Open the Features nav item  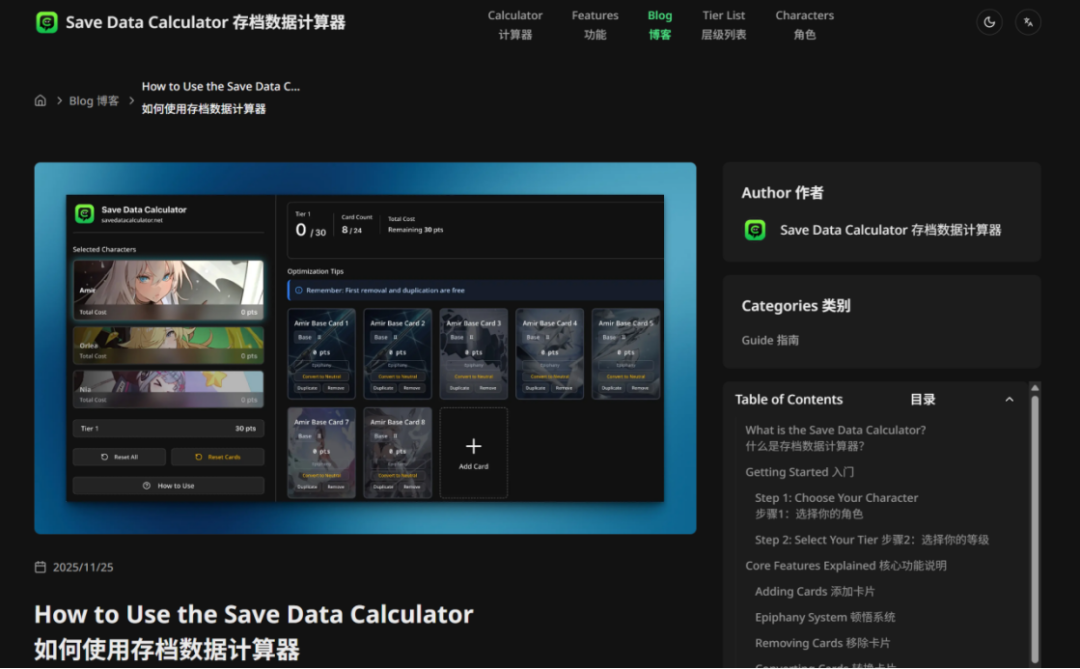click(x=595, y=25)
